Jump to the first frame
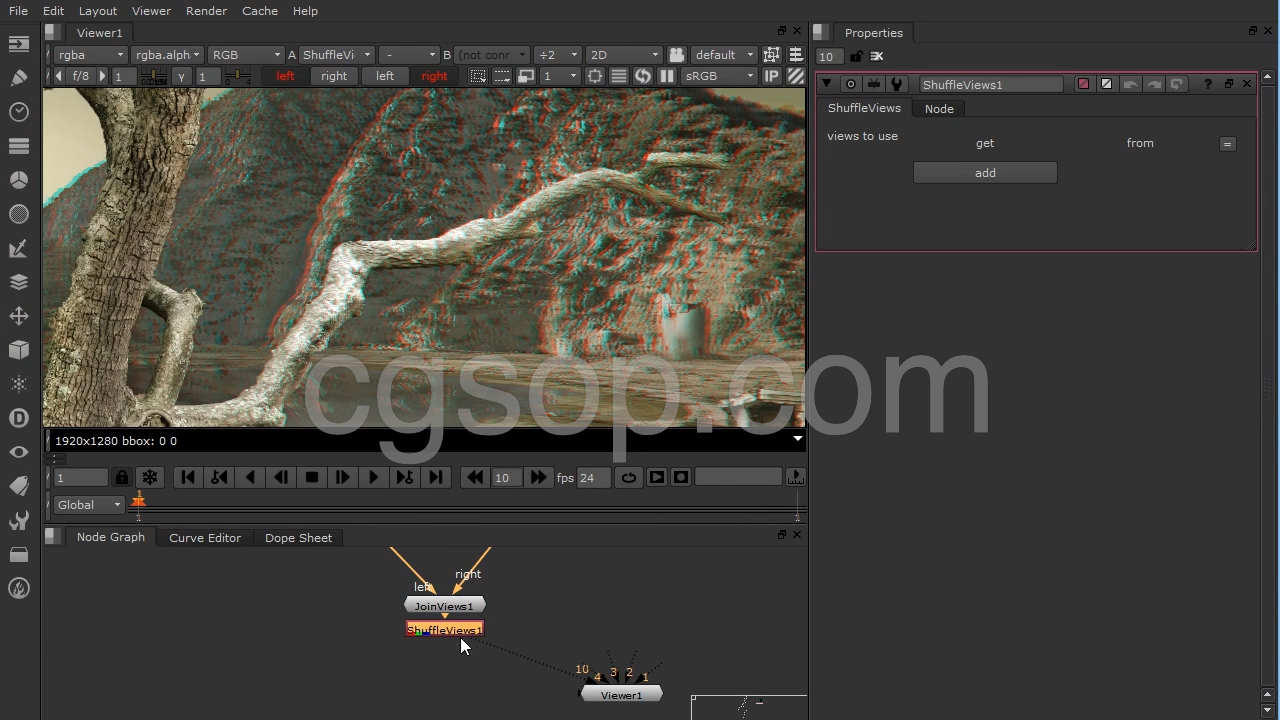 [x=188, y=478]
